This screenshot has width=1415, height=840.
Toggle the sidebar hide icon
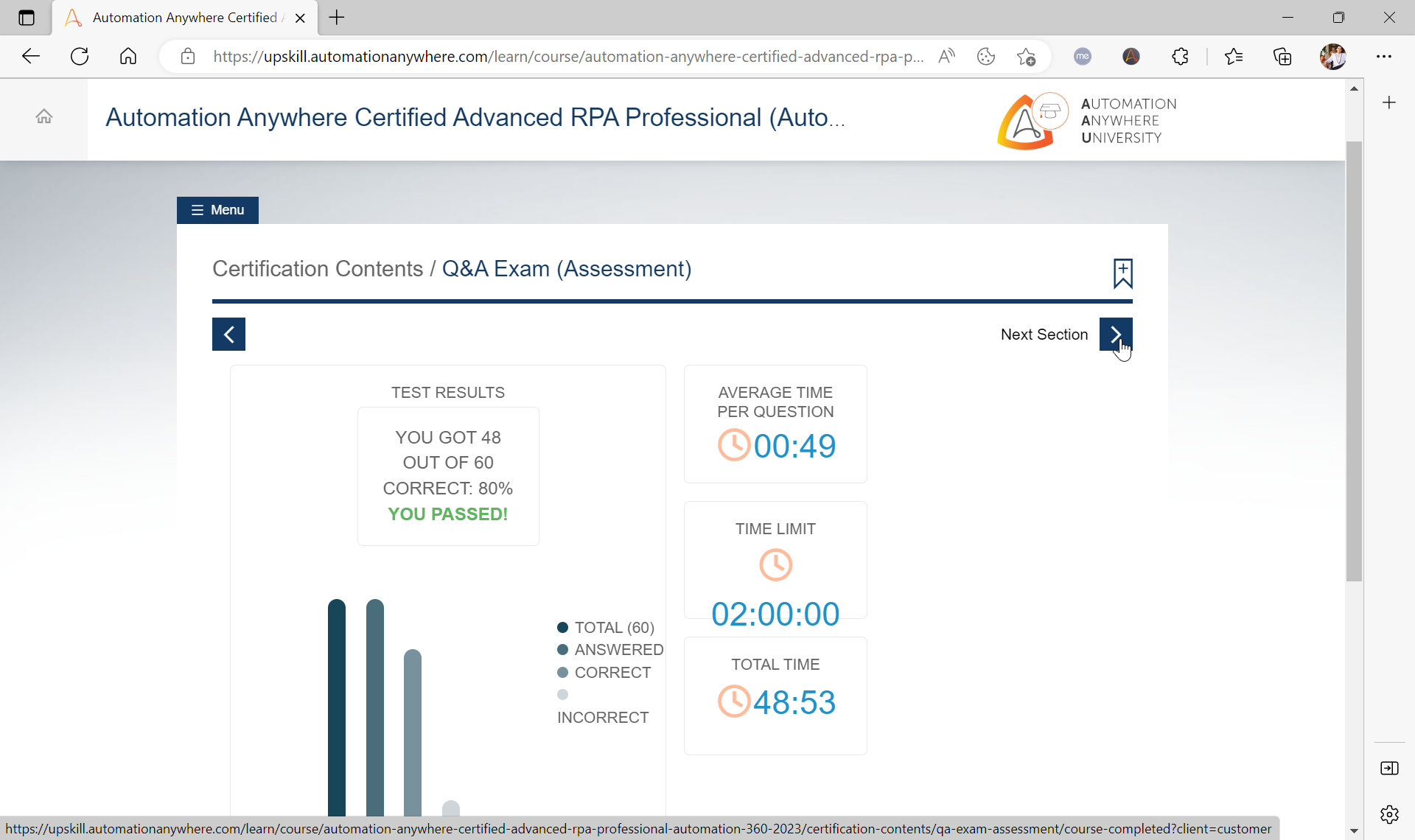click(x=1389, y=769)
